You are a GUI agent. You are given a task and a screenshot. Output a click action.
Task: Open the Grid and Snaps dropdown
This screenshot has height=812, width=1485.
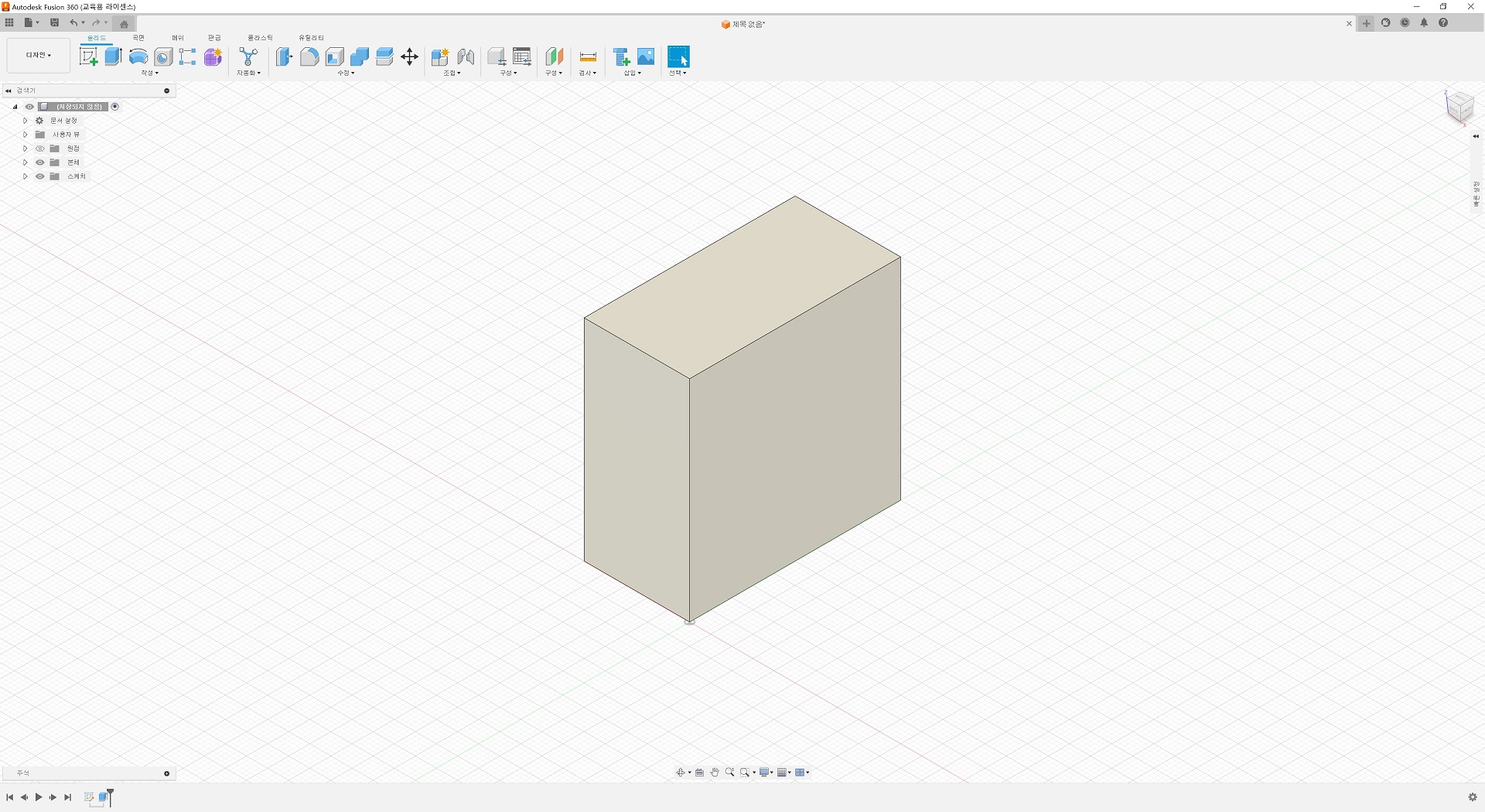[x=784, y=772]
